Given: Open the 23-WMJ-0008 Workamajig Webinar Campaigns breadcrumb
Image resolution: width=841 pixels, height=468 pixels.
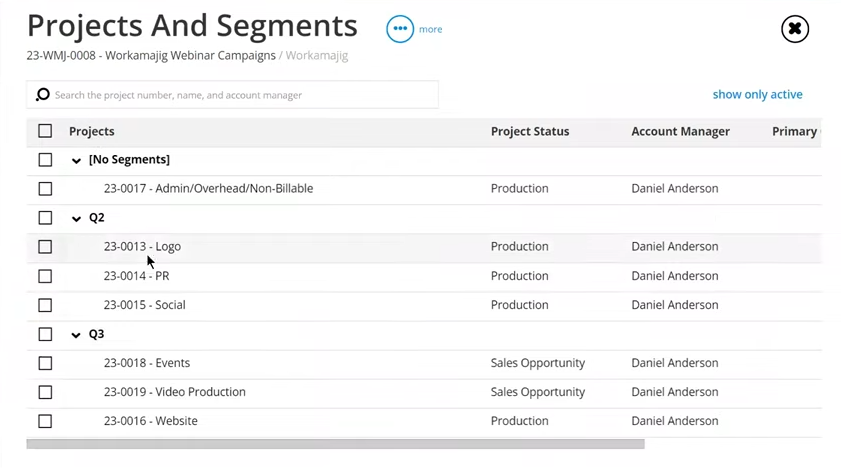Looking at the screenshot, I should [x=151, y=55].
